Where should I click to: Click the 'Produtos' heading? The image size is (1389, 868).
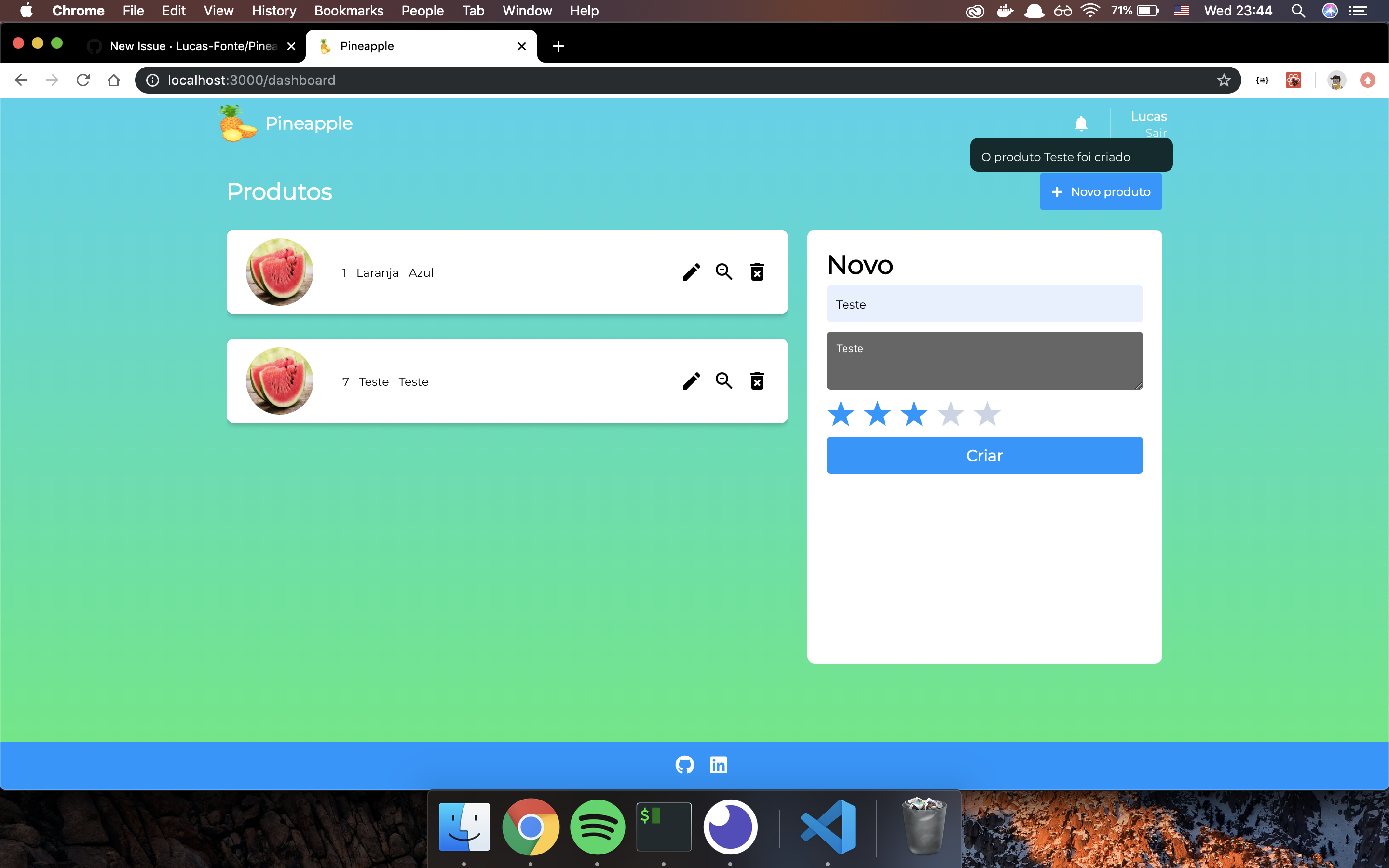coord(280,192)
